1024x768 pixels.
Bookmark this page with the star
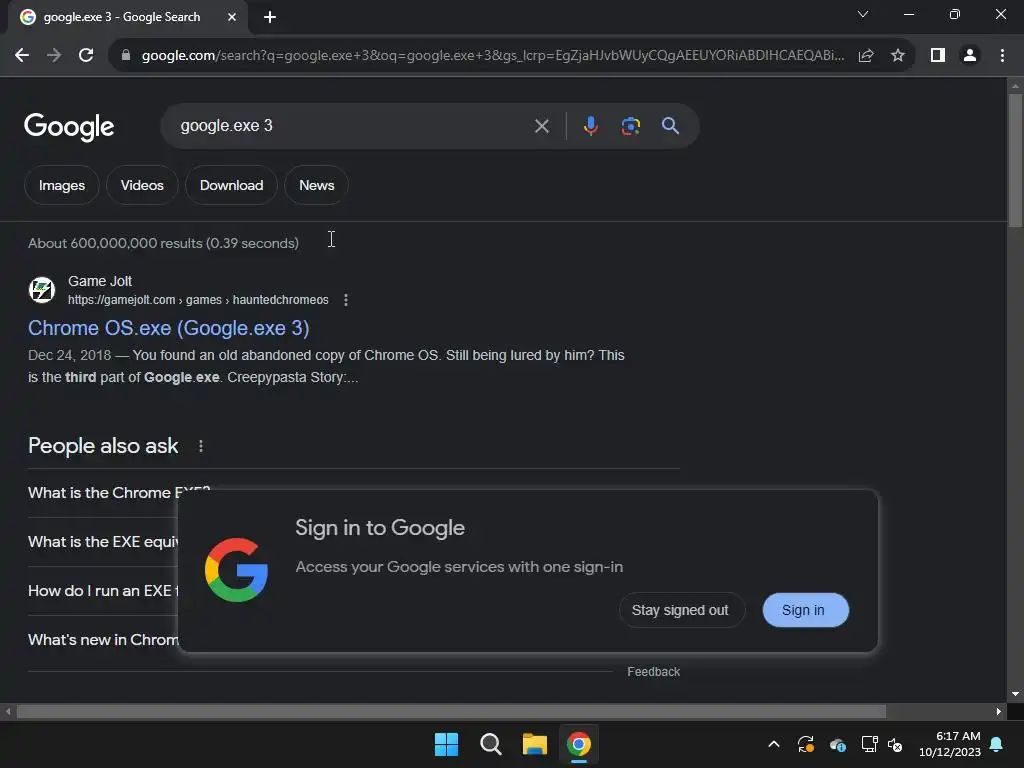[x=898, y=56]
